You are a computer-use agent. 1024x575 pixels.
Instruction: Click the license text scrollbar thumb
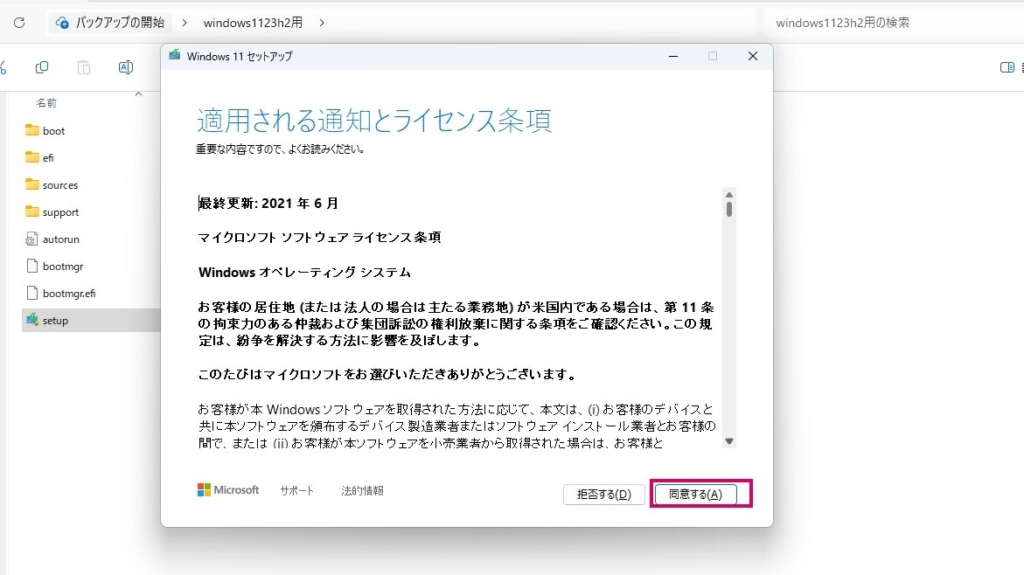pyautogui.click(x=729, y=209)
